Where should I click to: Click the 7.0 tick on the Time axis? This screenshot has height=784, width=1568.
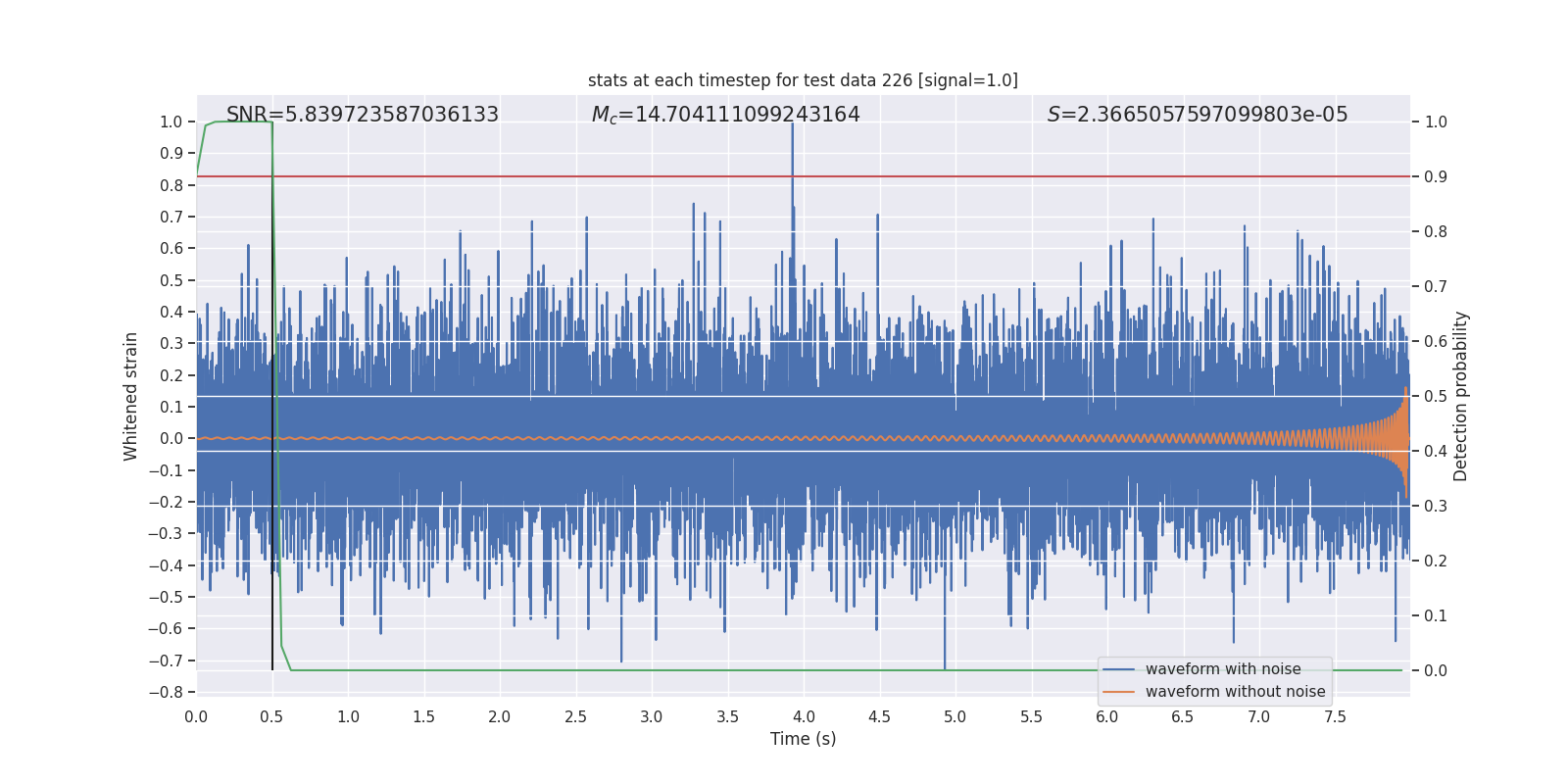(x=1259, y=716)
